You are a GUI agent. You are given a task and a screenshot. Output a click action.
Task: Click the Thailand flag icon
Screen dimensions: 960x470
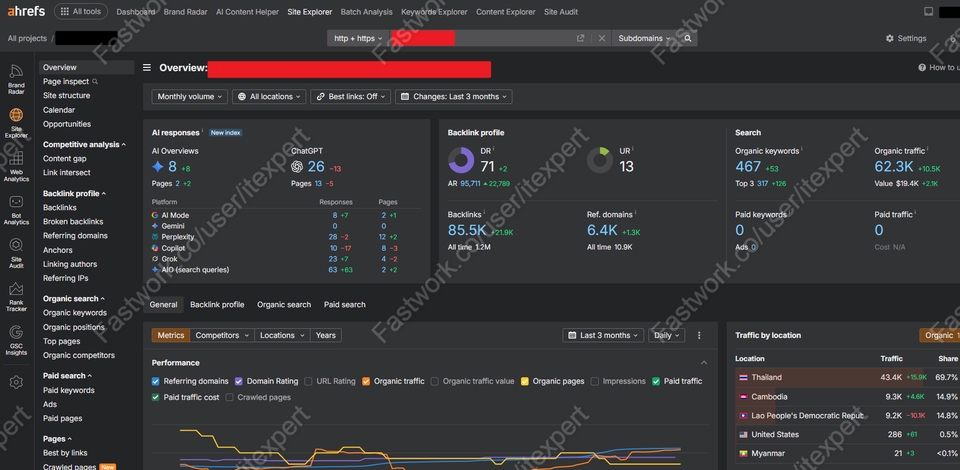(x=743, y=378)
